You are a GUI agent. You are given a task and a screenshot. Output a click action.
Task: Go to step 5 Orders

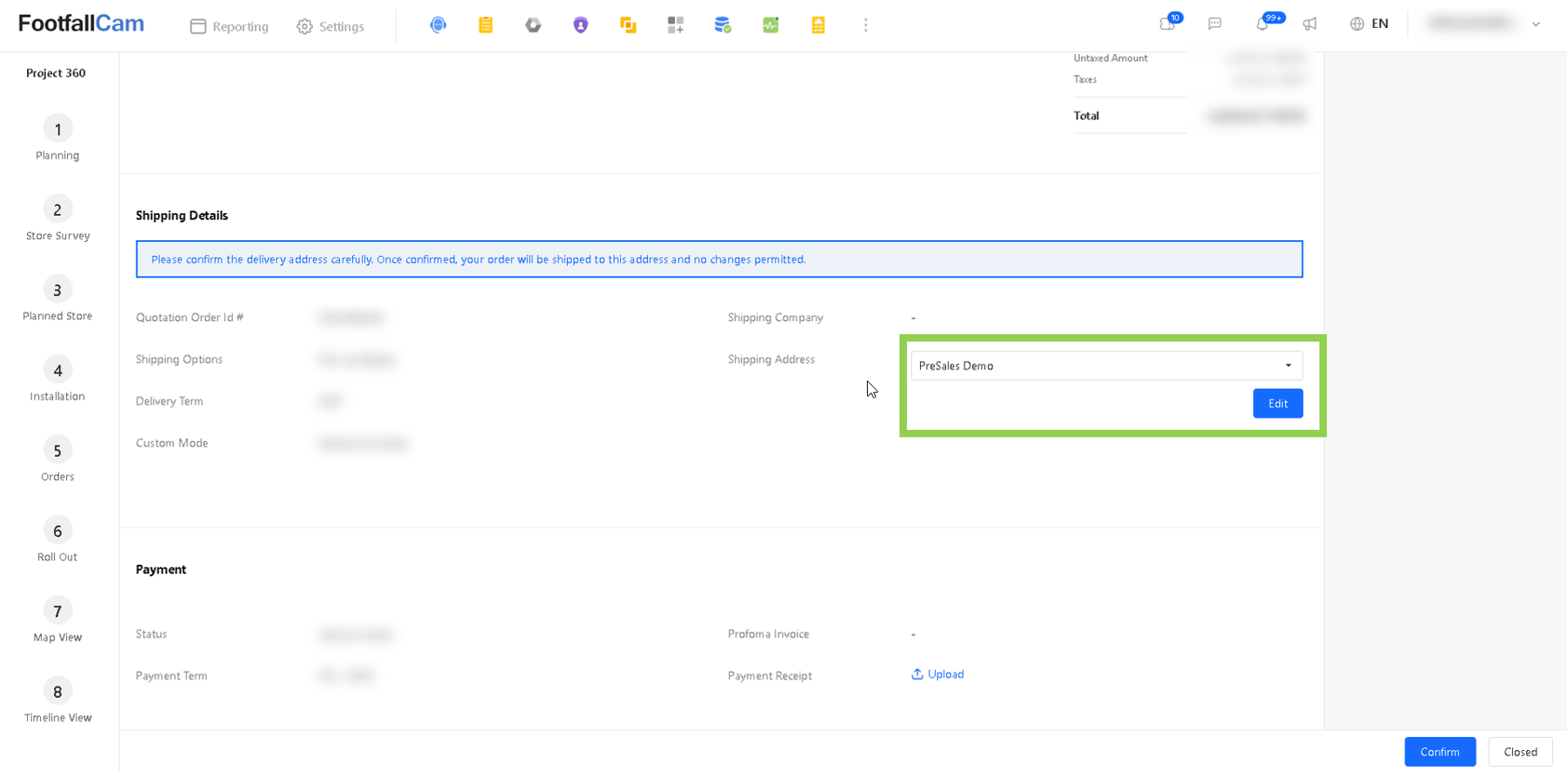pyautogui.click(x=58, y=459)
